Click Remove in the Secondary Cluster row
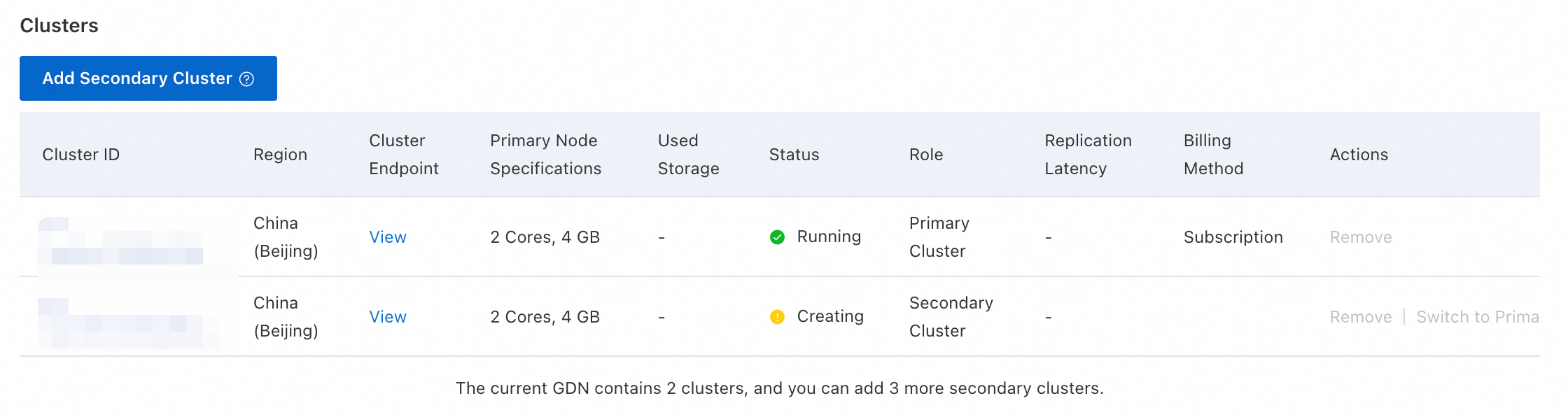Viewport: 1568px width, 417px height. tap(1360, 317)
